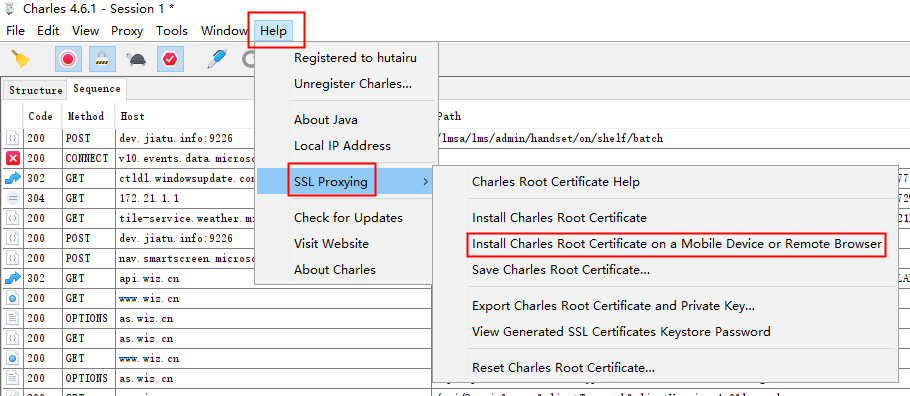
Task: Click JSON icon on tile-service.weather row
Action: [13, 218]
